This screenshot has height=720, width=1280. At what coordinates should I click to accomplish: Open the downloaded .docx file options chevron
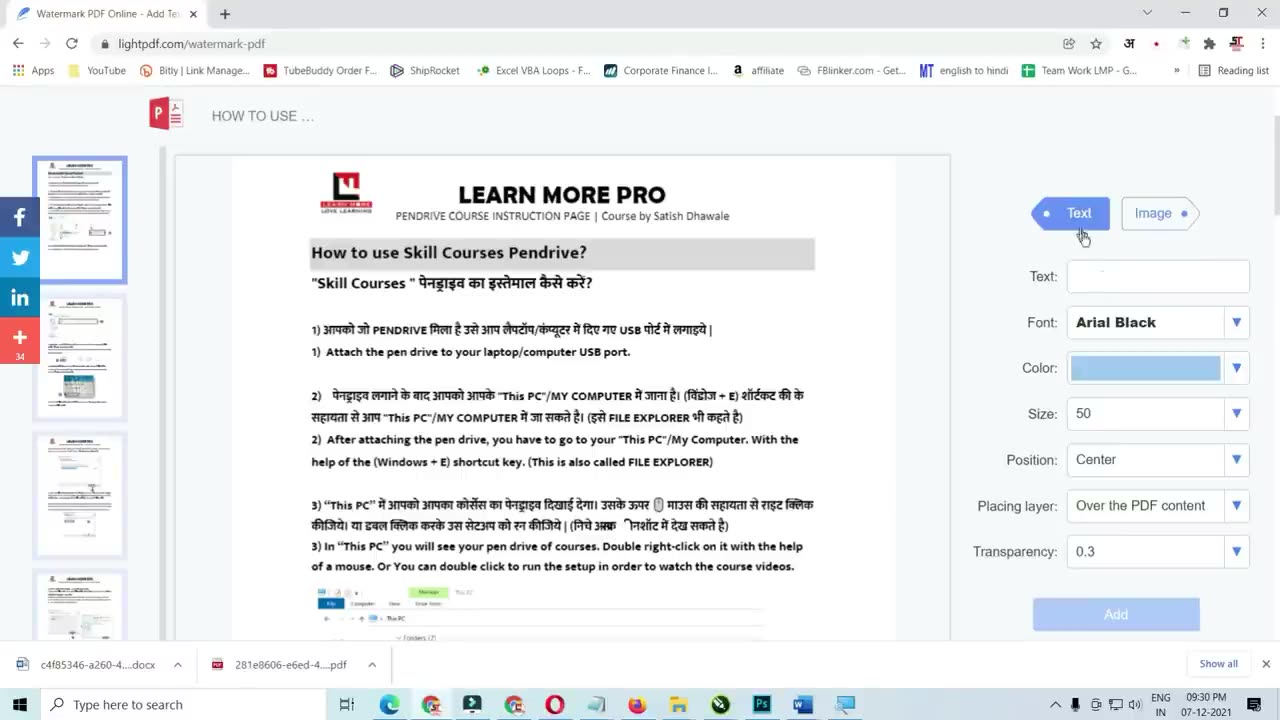click(177, 664)
